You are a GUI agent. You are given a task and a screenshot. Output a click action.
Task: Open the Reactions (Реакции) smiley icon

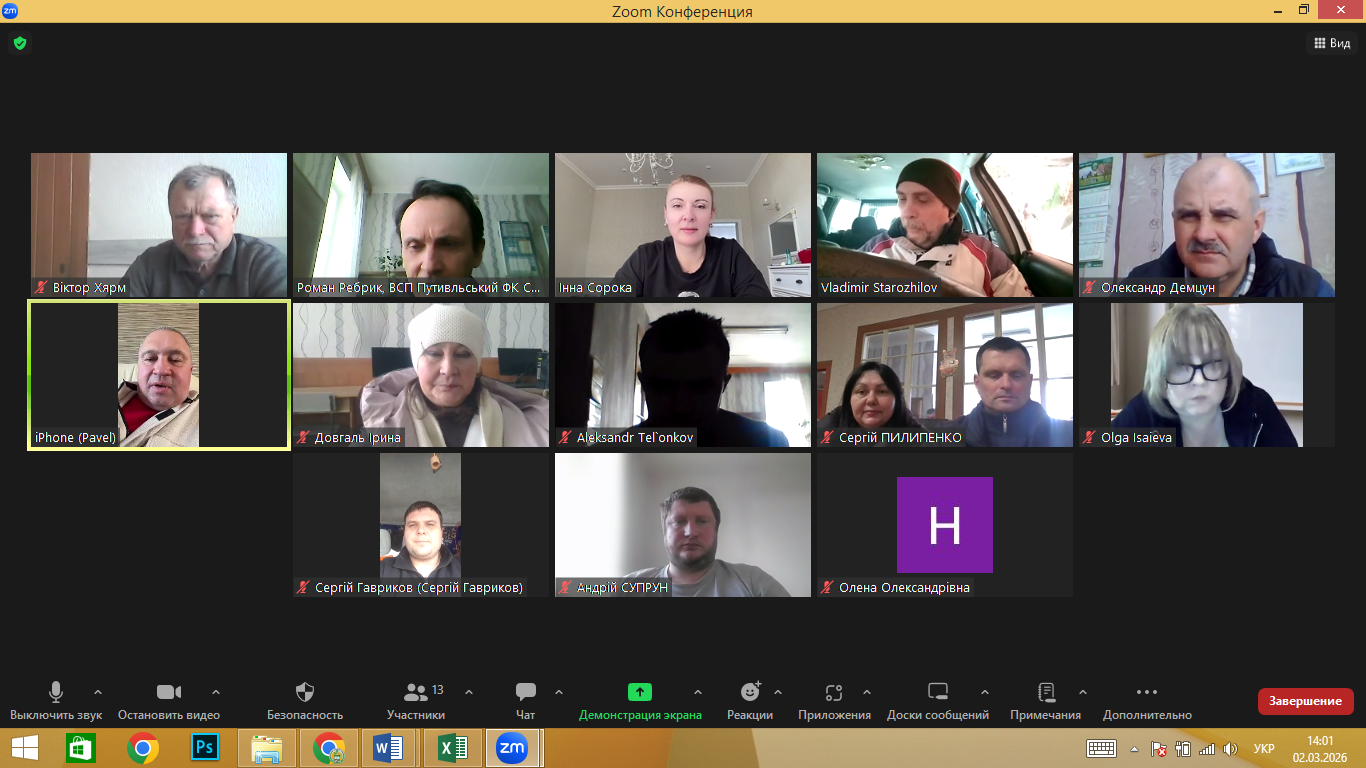[750, 692]
